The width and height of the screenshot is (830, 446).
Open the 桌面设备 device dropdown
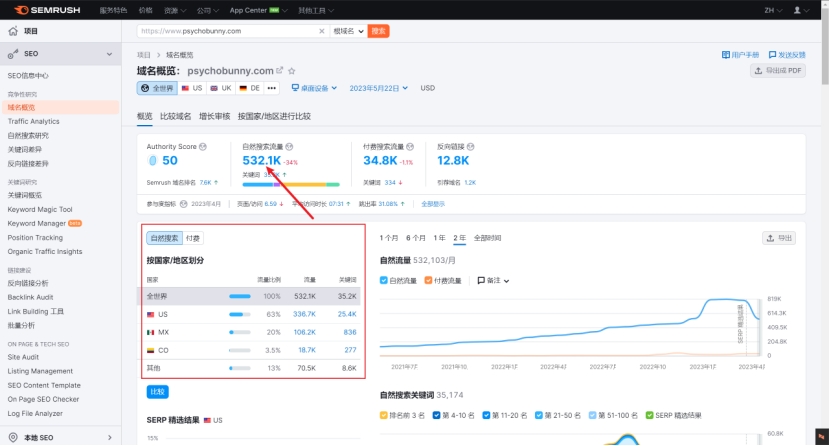click(x=314, y=88)
